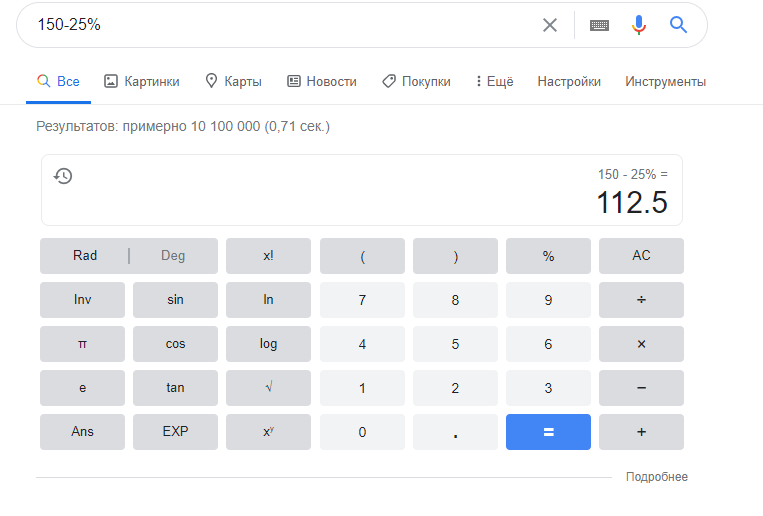Insert Euler's constant e
Screen dimensions: 763x516
[x=82, y=388]
